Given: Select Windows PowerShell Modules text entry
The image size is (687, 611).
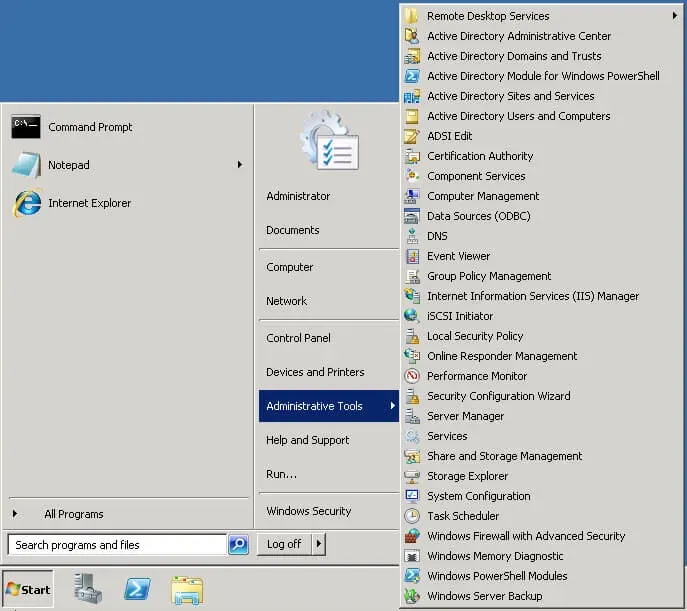Looking at the screenshot, I should tap(497, 576).
